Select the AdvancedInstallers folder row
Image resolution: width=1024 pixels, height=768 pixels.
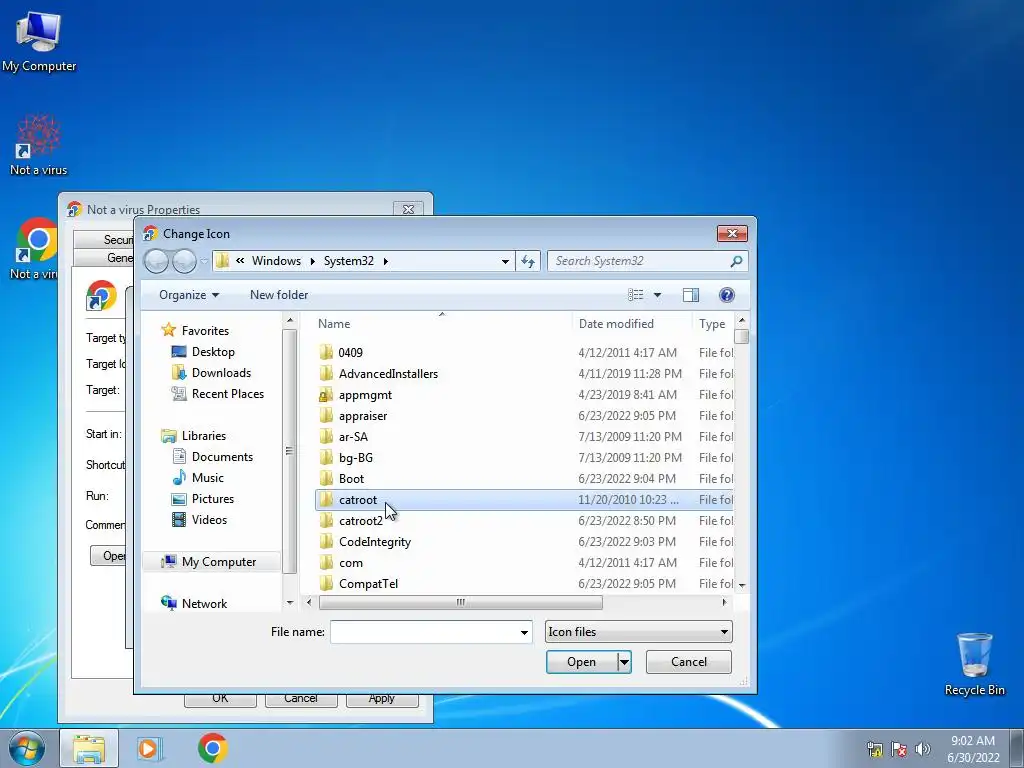524,374
